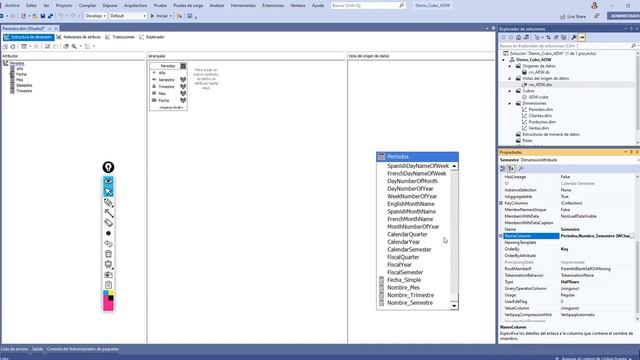Viewport: 640px width, 360px height.
Task: Click the zoom magnifier icon in dimension toolbar
Action: (74, 47)
